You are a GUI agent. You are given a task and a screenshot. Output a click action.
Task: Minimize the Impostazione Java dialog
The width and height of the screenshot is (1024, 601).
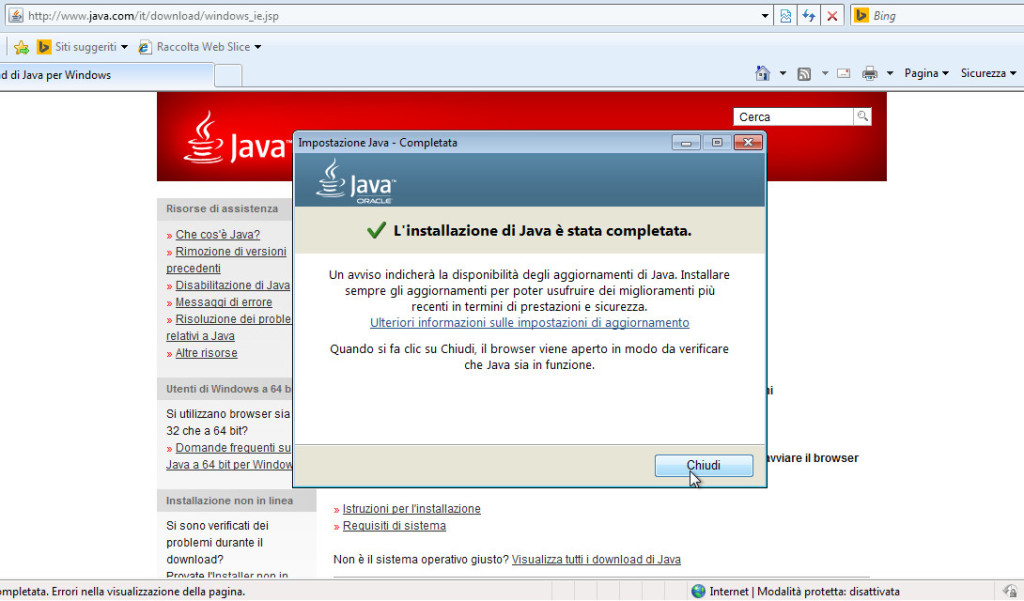(686, 142)
